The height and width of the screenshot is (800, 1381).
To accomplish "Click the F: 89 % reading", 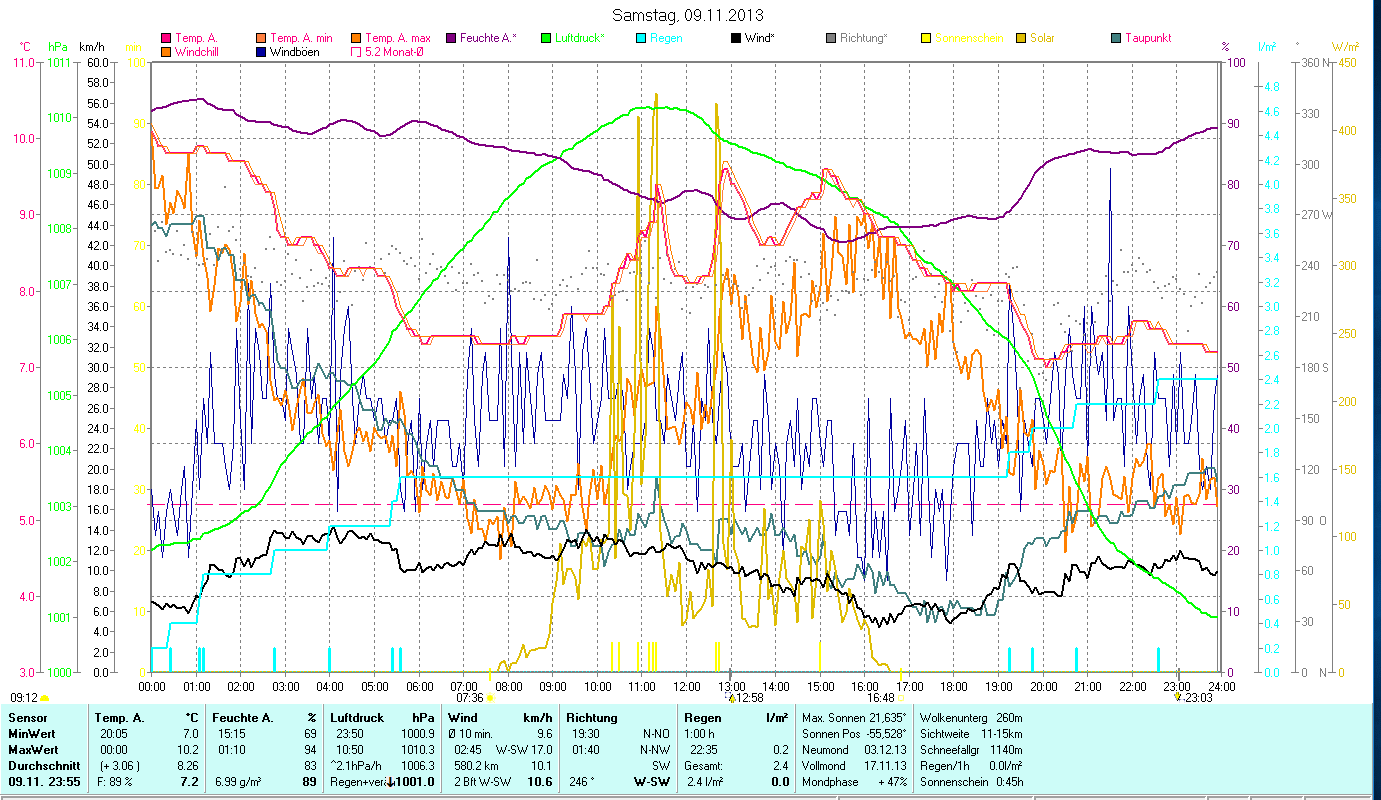I will [x=115, y=782].
